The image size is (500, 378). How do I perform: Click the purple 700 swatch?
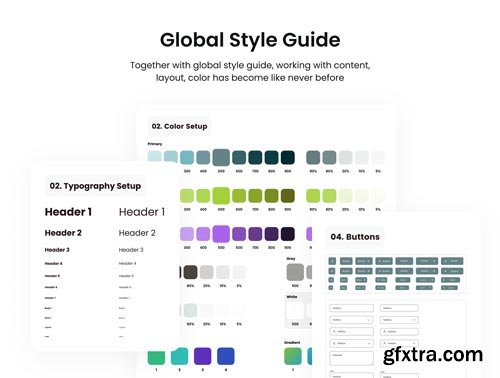click(x=255, y=234)
